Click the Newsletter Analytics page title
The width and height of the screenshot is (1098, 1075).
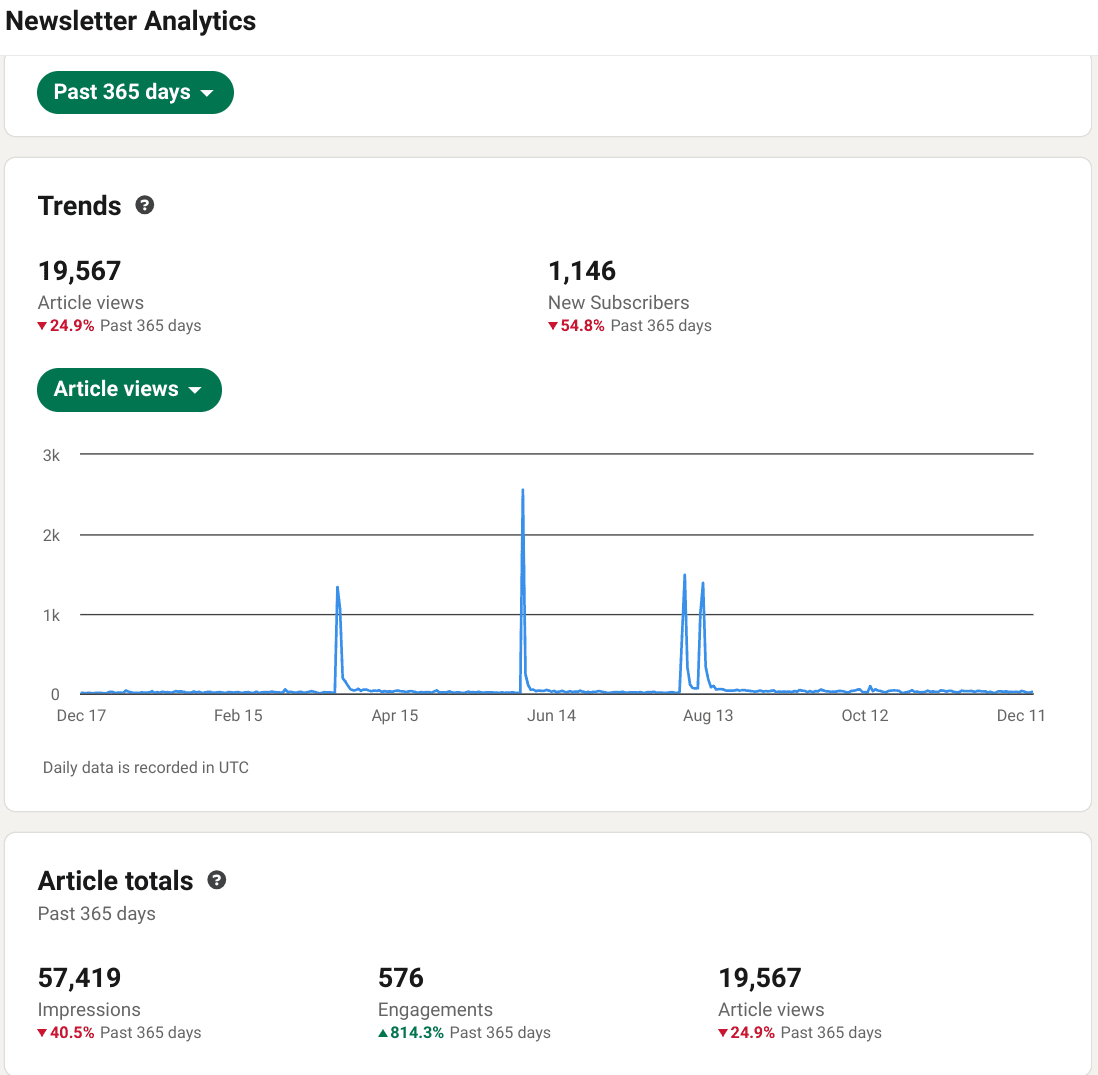pos(130,21)
